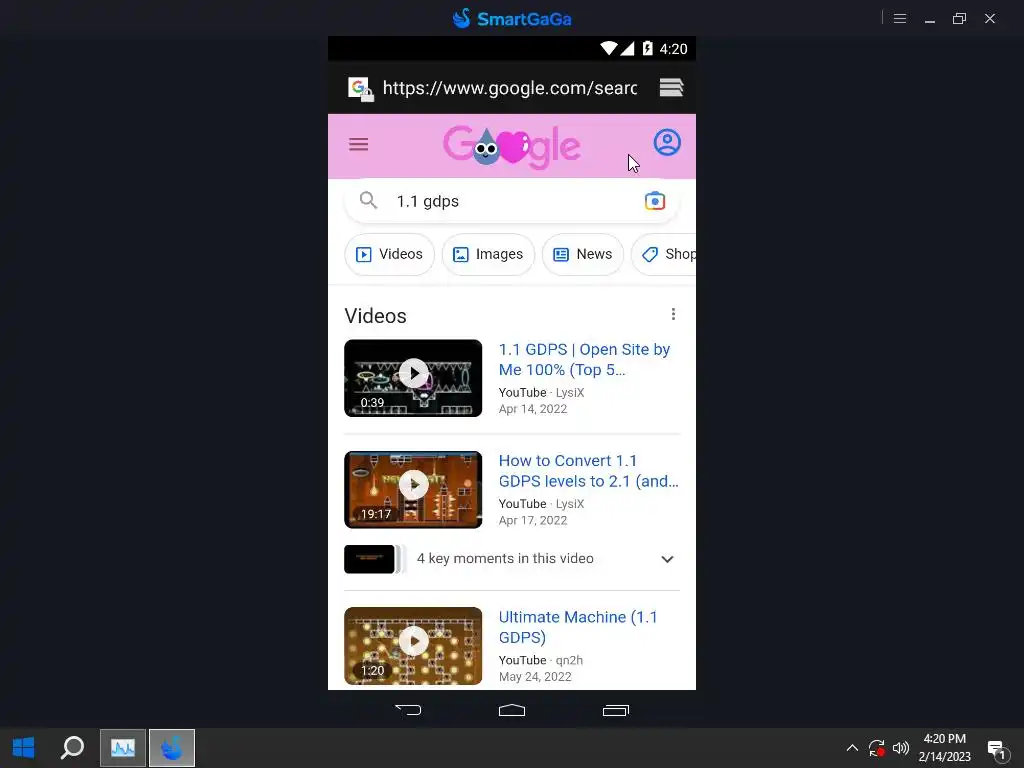Select the Shopping filter chip
Viewport: 1024px width, 768px height.
click(664, 254)
